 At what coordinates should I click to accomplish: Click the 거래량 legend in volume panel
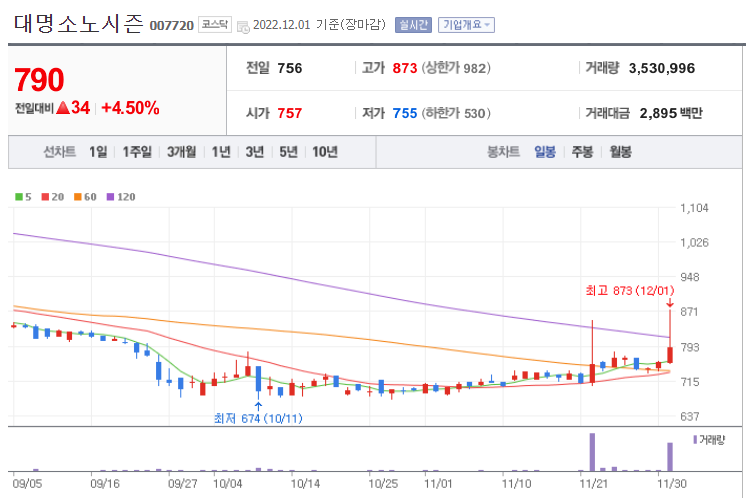[x=709, y=440]
